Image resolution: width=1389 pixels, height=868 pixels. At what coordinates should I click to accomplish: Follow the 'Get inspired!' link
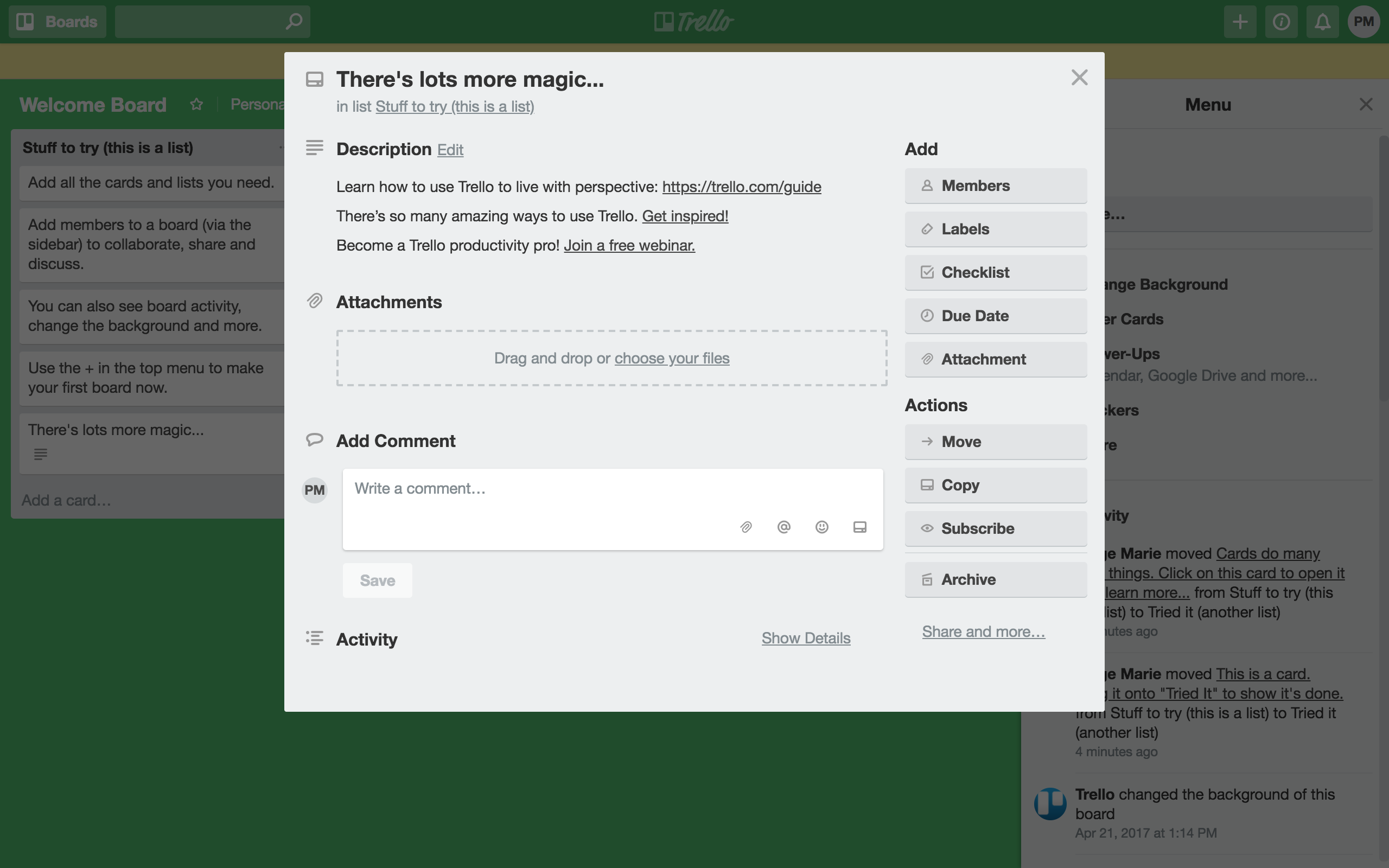pos(685,216)
